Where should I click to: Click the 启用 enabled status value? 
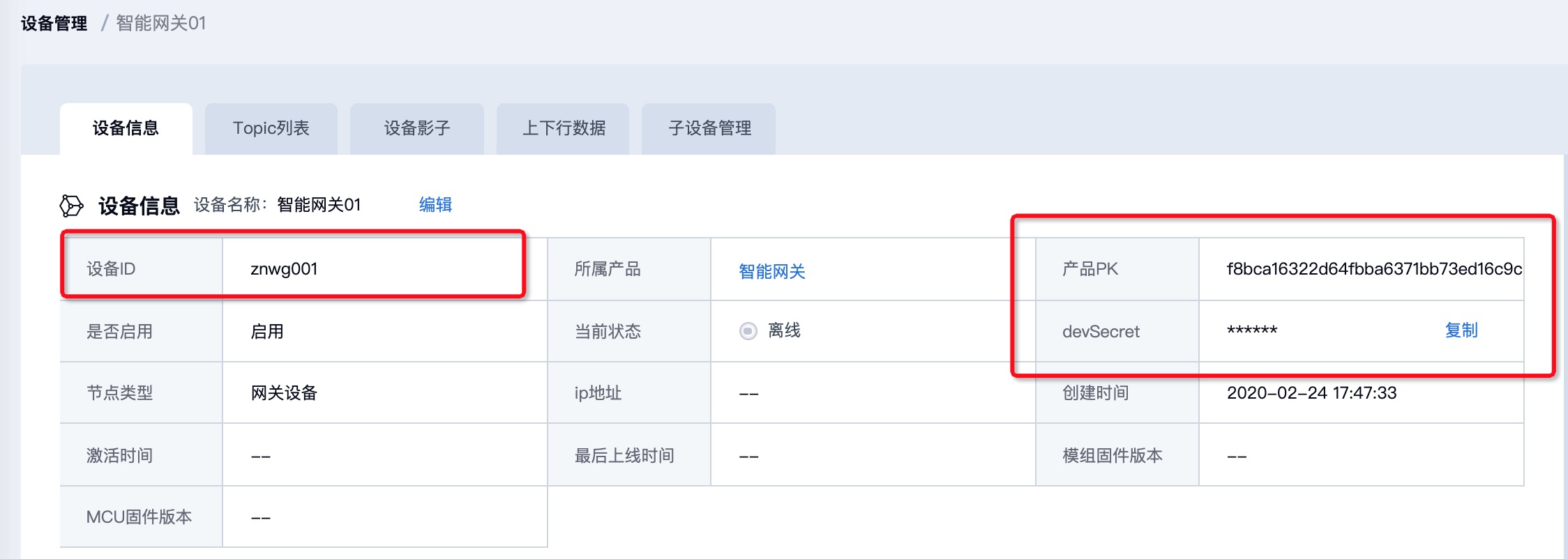click(267, 332)
